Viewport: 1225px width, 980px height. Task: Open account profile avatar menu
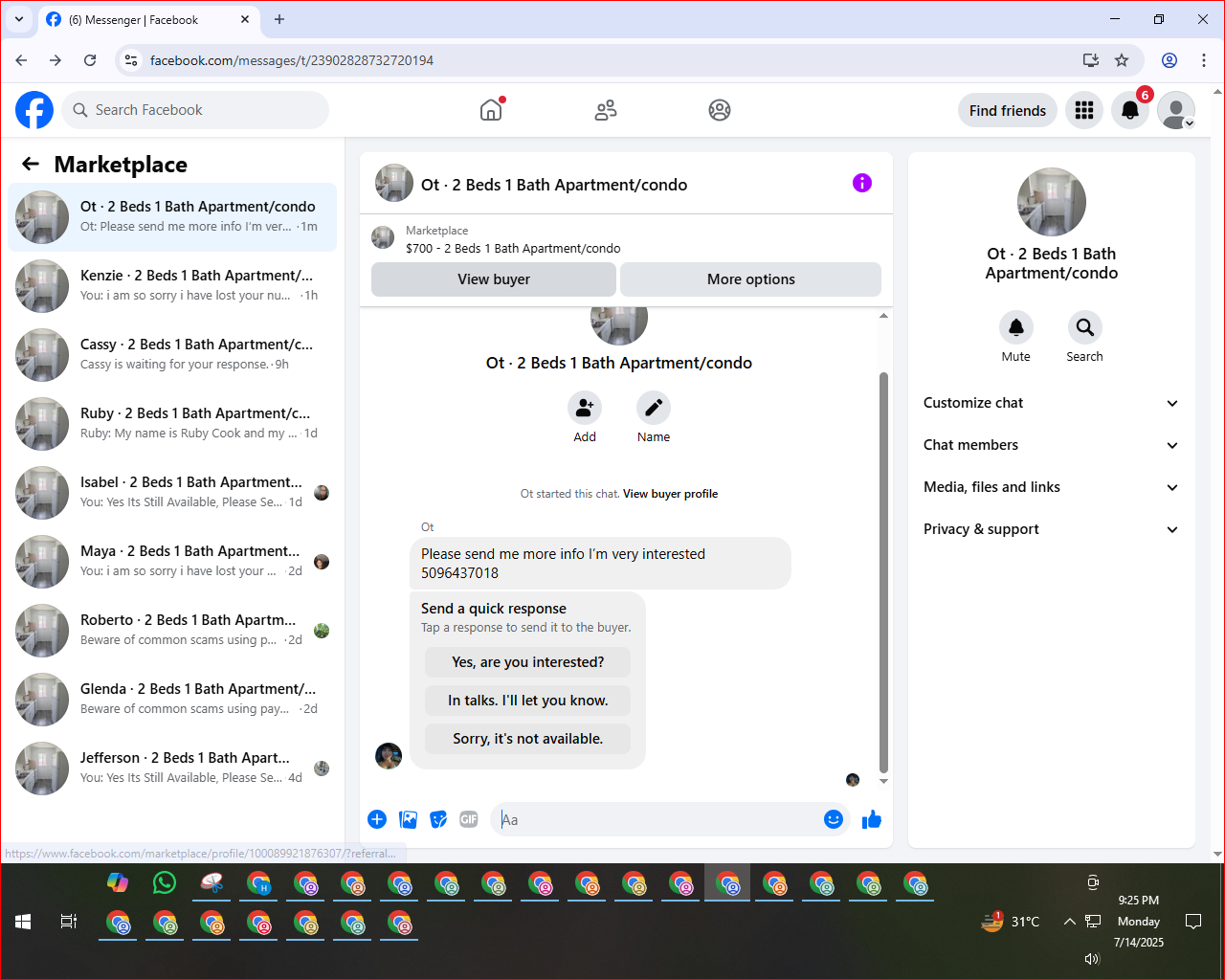(1176, 110)
